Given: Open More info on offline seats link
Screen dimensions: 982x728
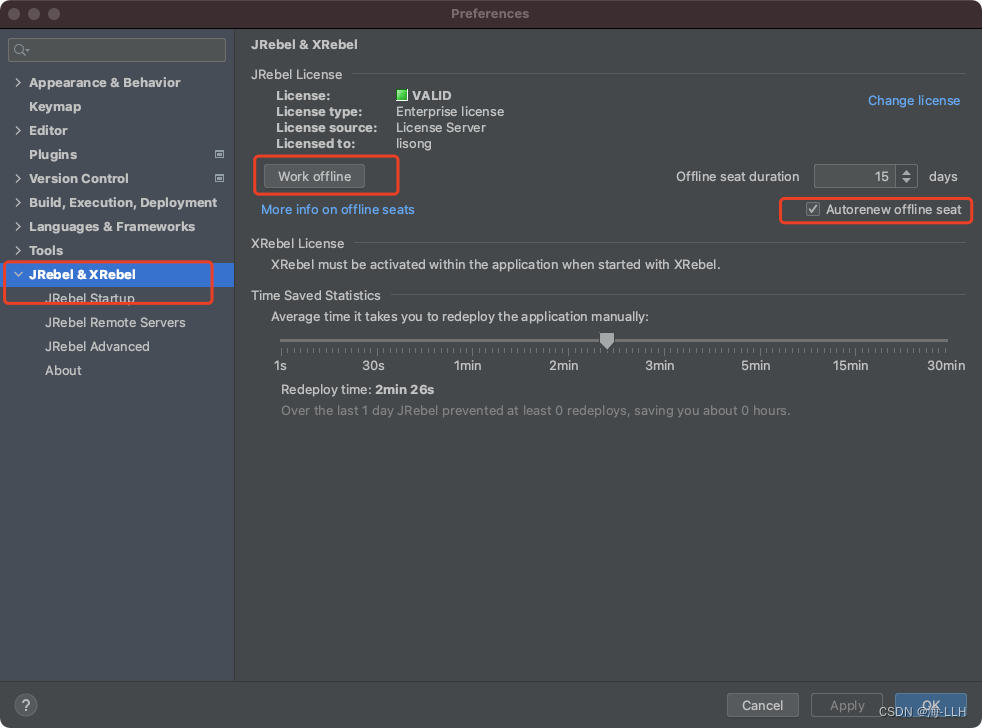Looking at the screenshot, I should tap(338, 209).
